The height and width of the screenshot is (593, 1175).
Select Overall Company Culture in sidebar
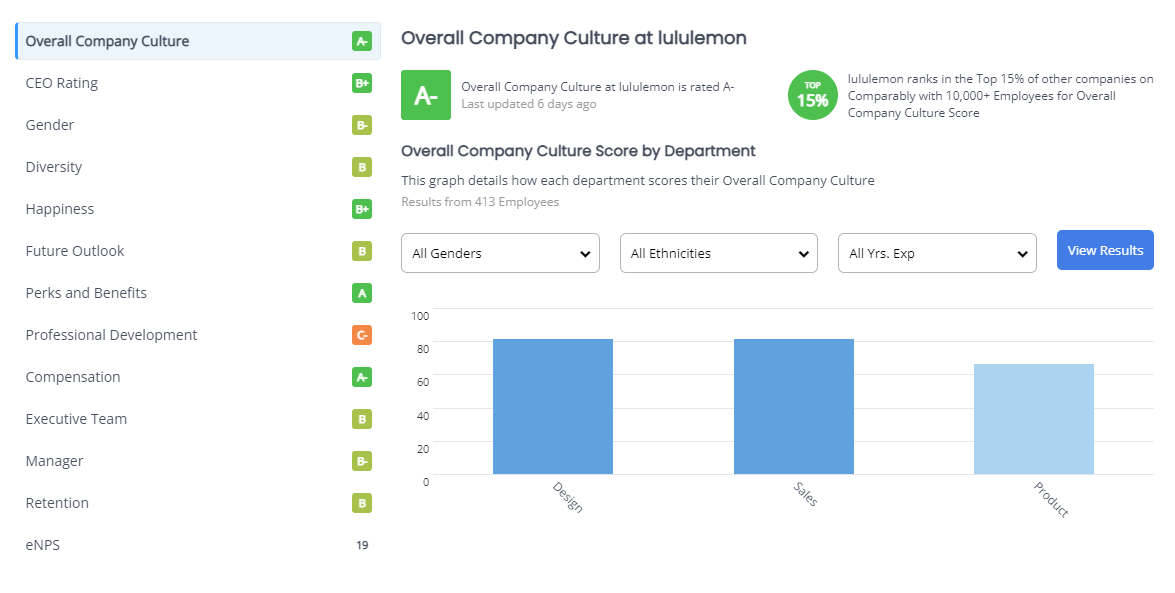pyautogui.click(x=198, y=41)
